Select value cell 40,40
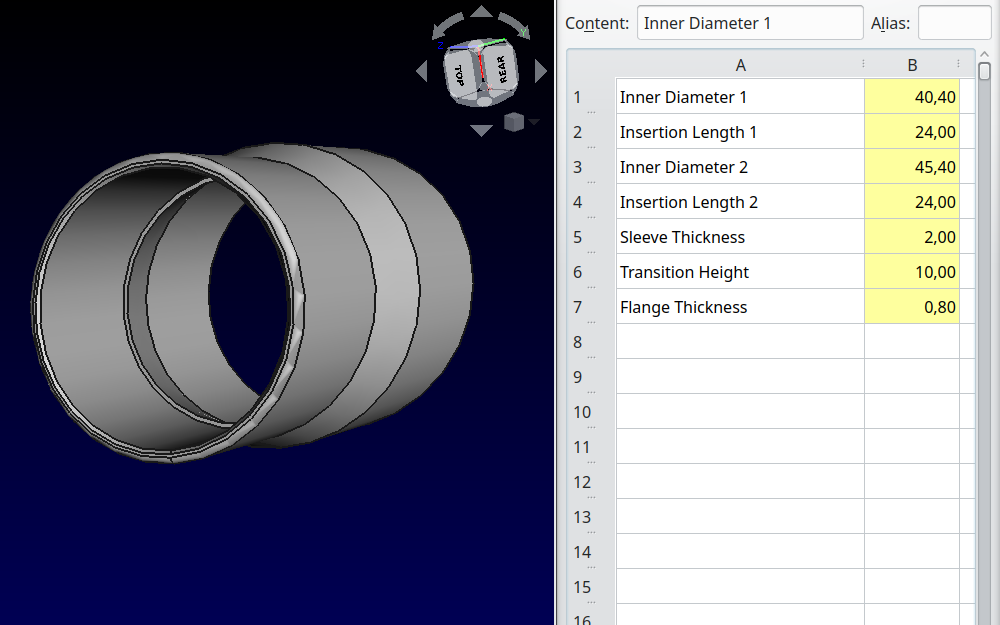This screenshot has width=1000, height=625. tap(912, 96)
